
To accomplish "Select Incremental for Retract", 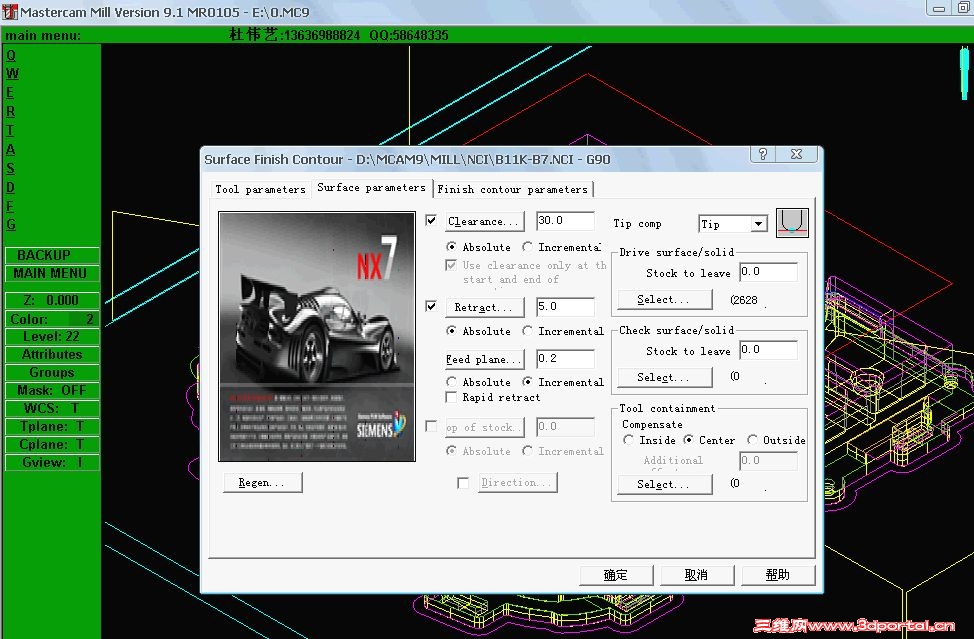I will point(527,331).
